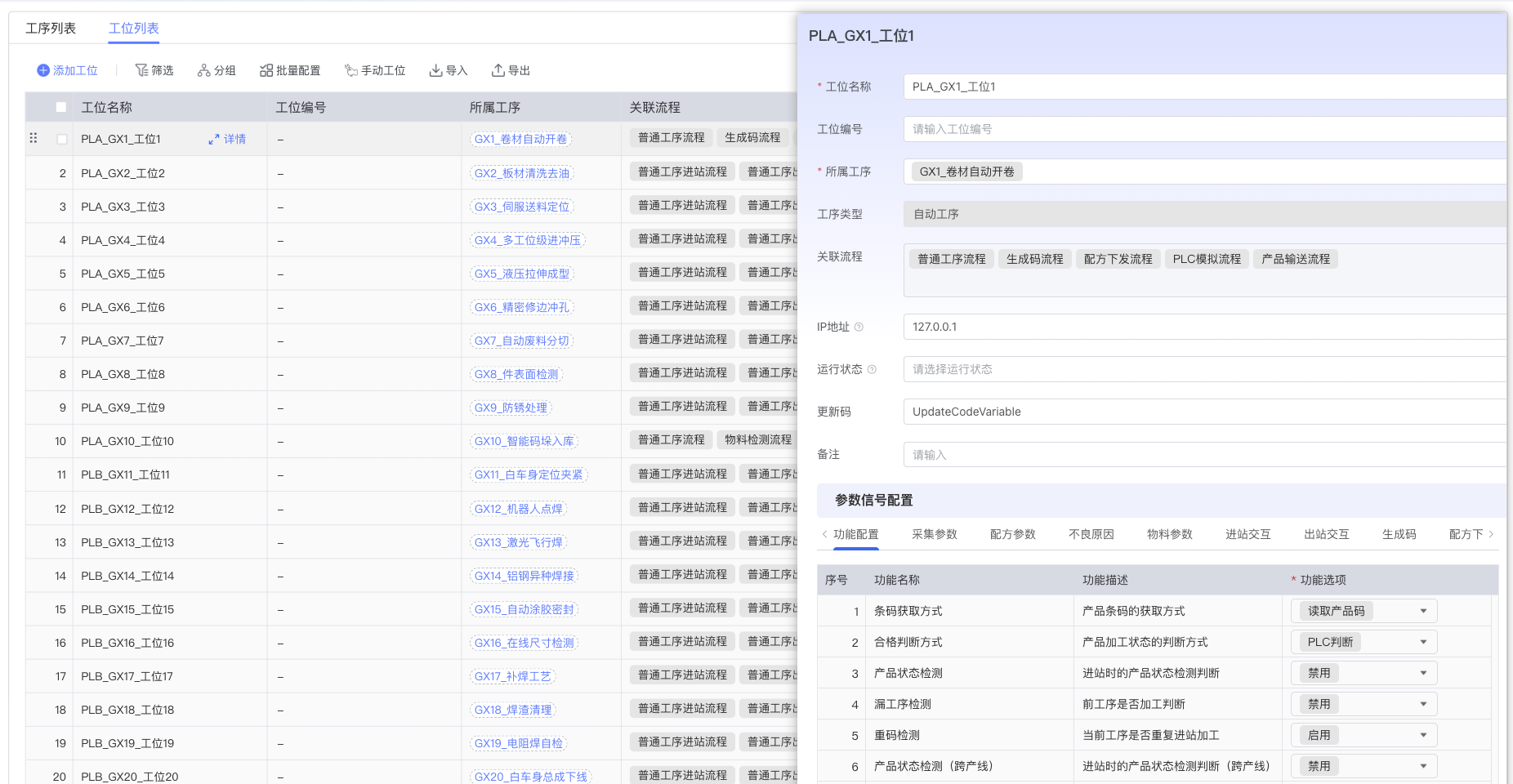Expand the 合格判断方式 PLC判断 dropdown
This screenshot has width=1513, height=784.
pyautogui.click(x=1422, y=642)
